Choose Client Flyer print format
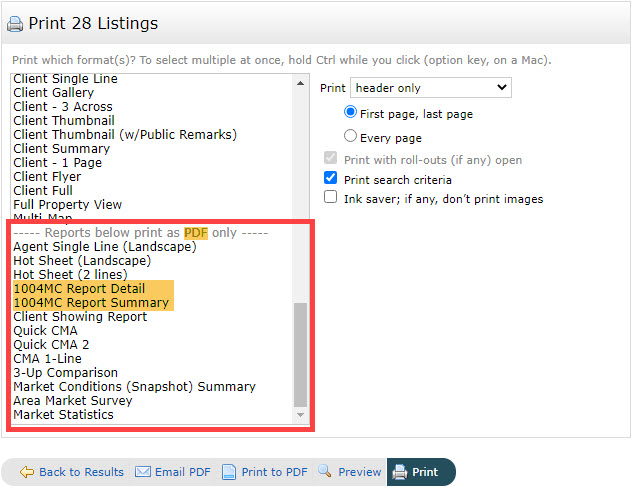 (47, 176)
